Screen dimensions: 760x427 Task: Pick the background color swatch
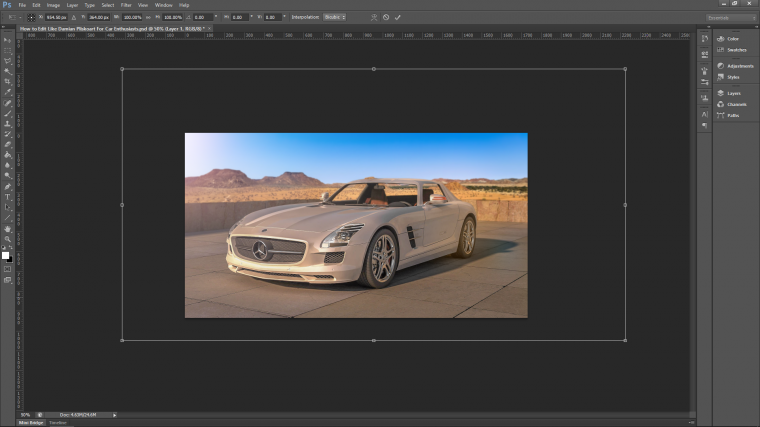click(x=10, y=260)
